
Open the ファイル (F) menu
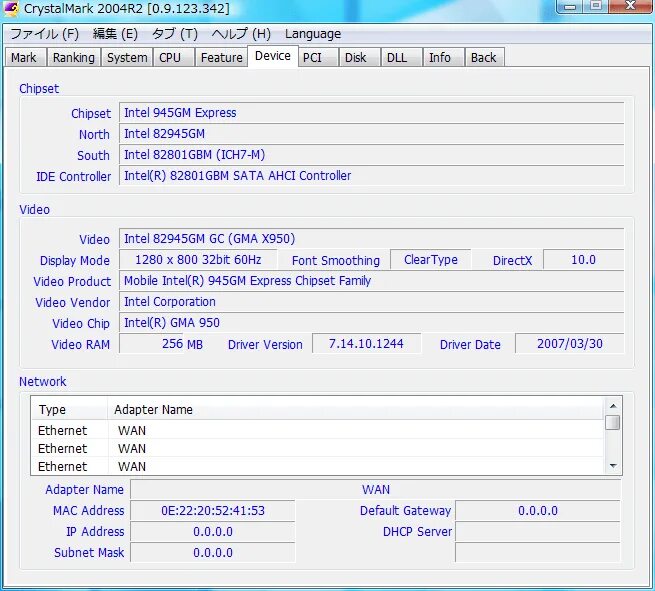(44, 34)
